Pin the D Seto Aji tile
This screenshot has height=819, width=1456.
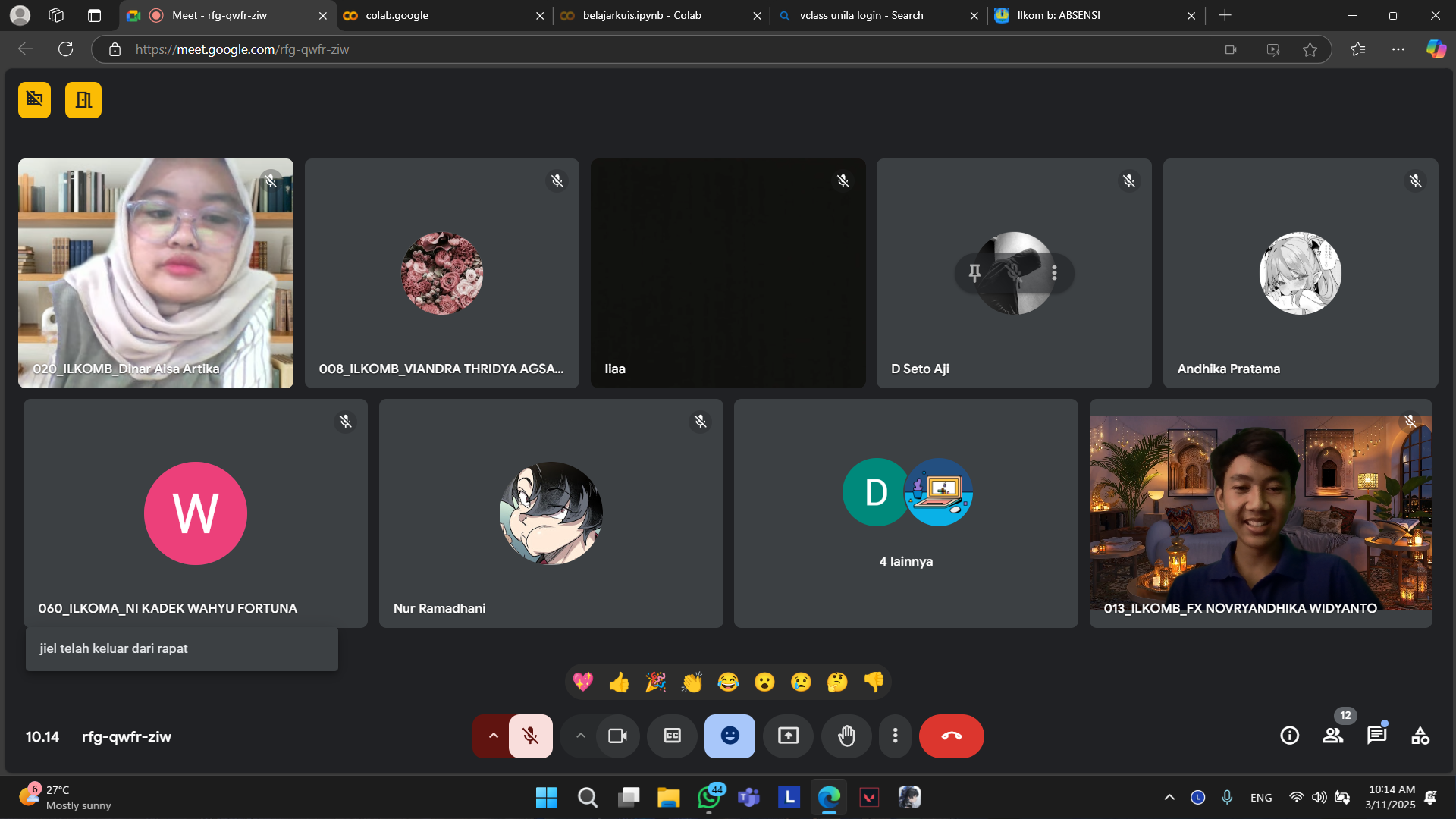pyautogui.click(x=974, y=272)
